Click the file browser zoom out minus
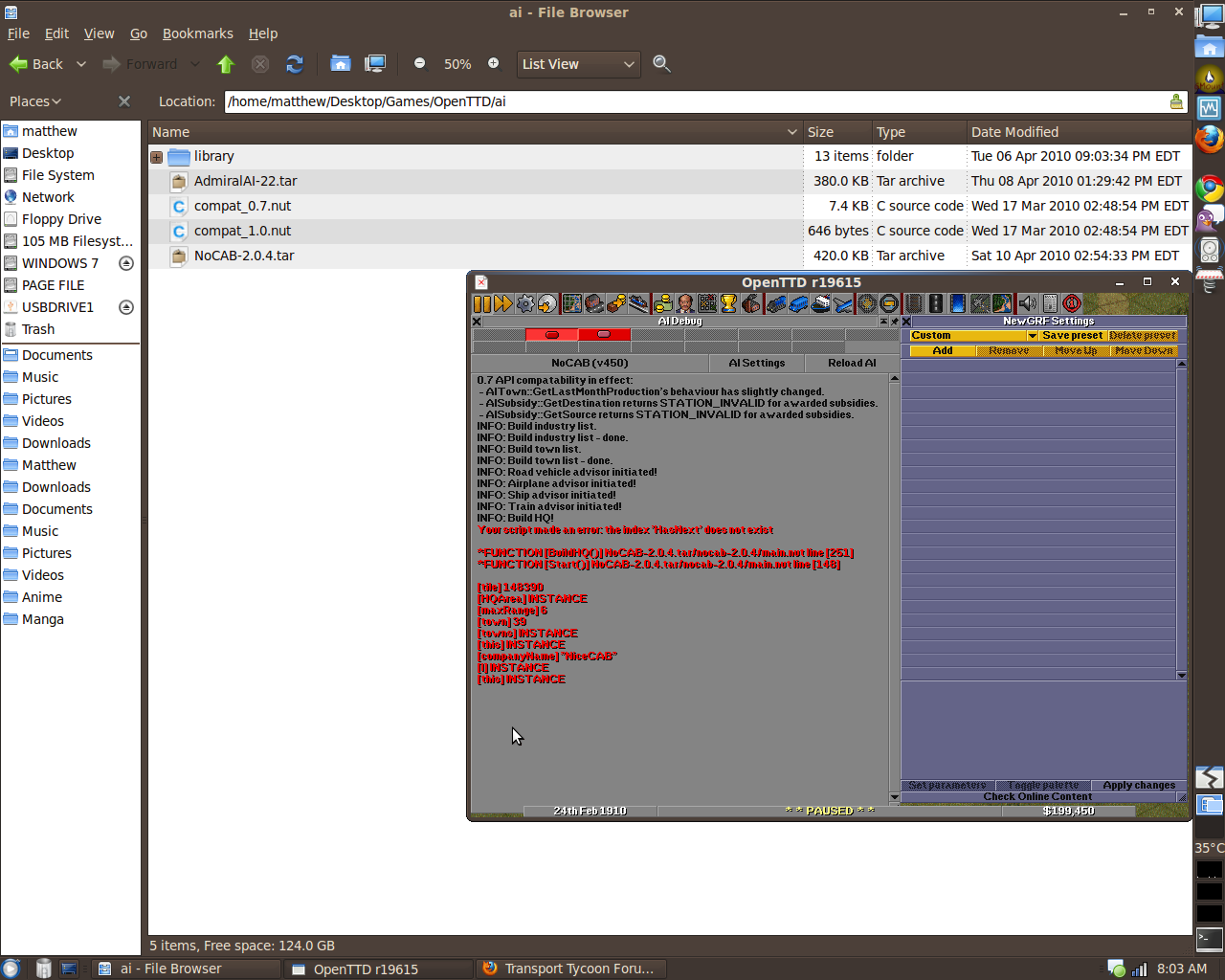This screenshot has width=1225, height=980. [419, 64]
